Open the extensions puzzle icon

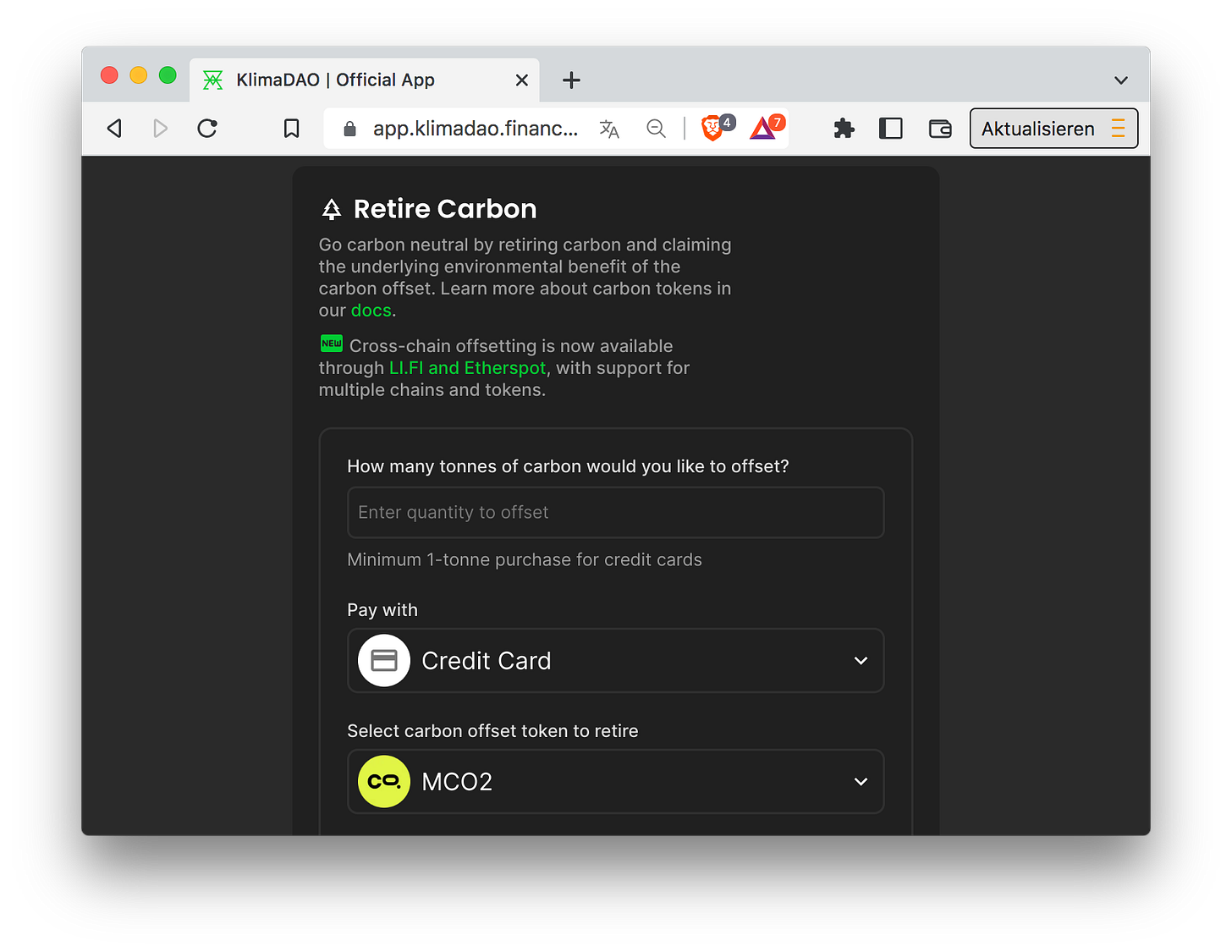(x=844, y=129)
